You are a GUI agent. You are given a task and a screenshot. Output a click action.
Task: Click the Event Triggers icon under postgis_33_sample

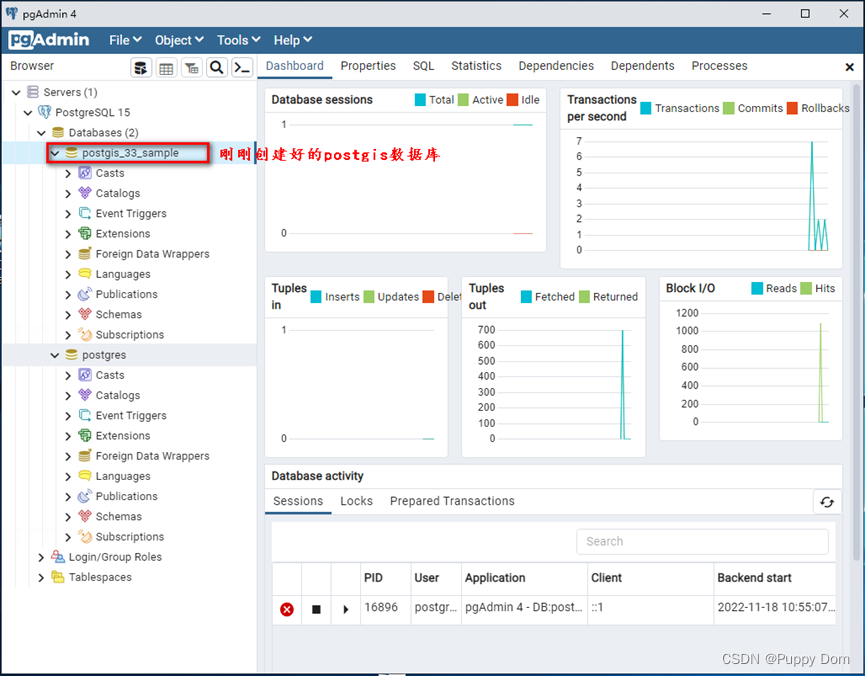pyautogui.click(x=85, y=214)
